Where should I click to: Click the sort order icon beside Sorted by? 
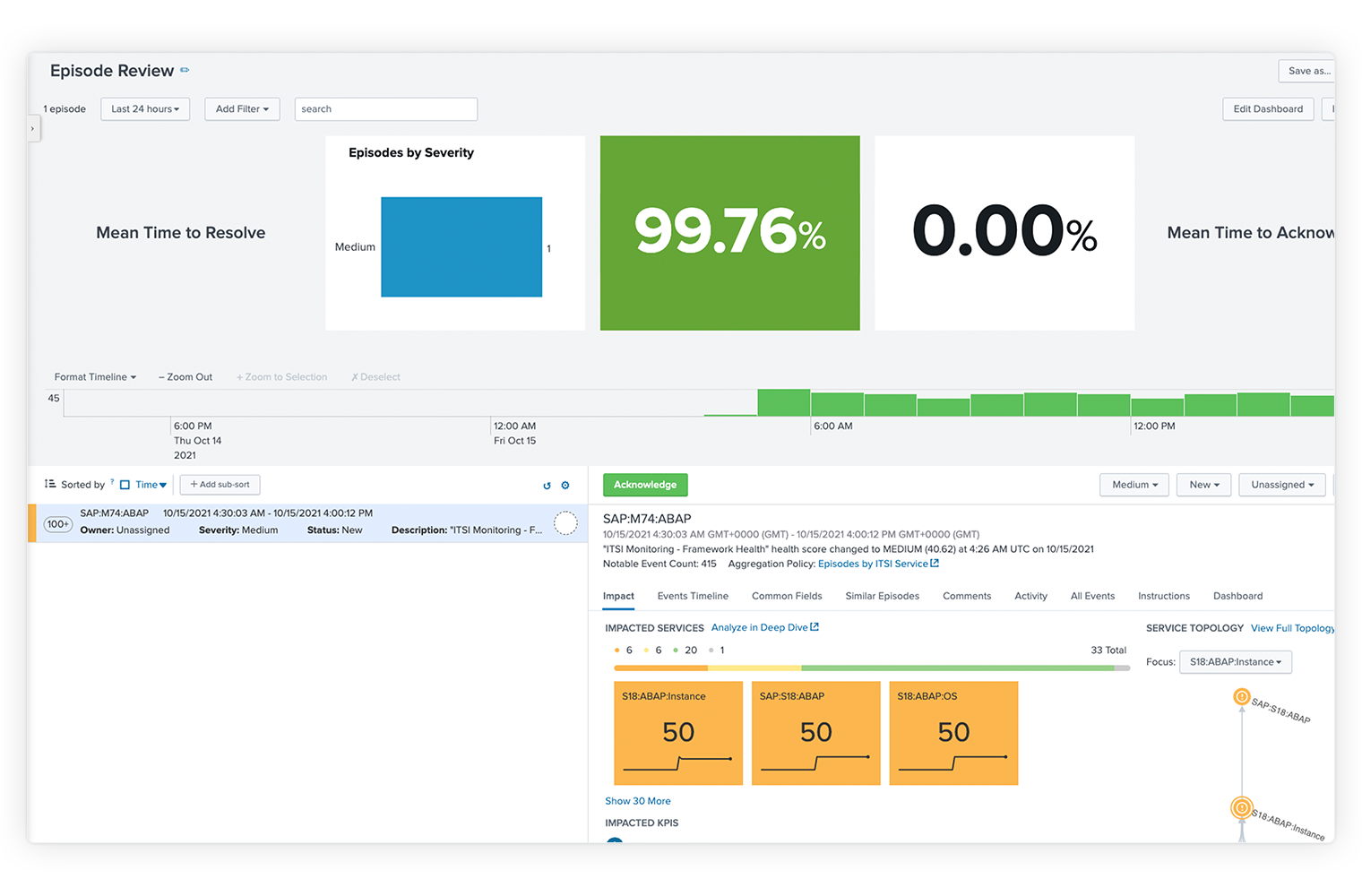48,484
